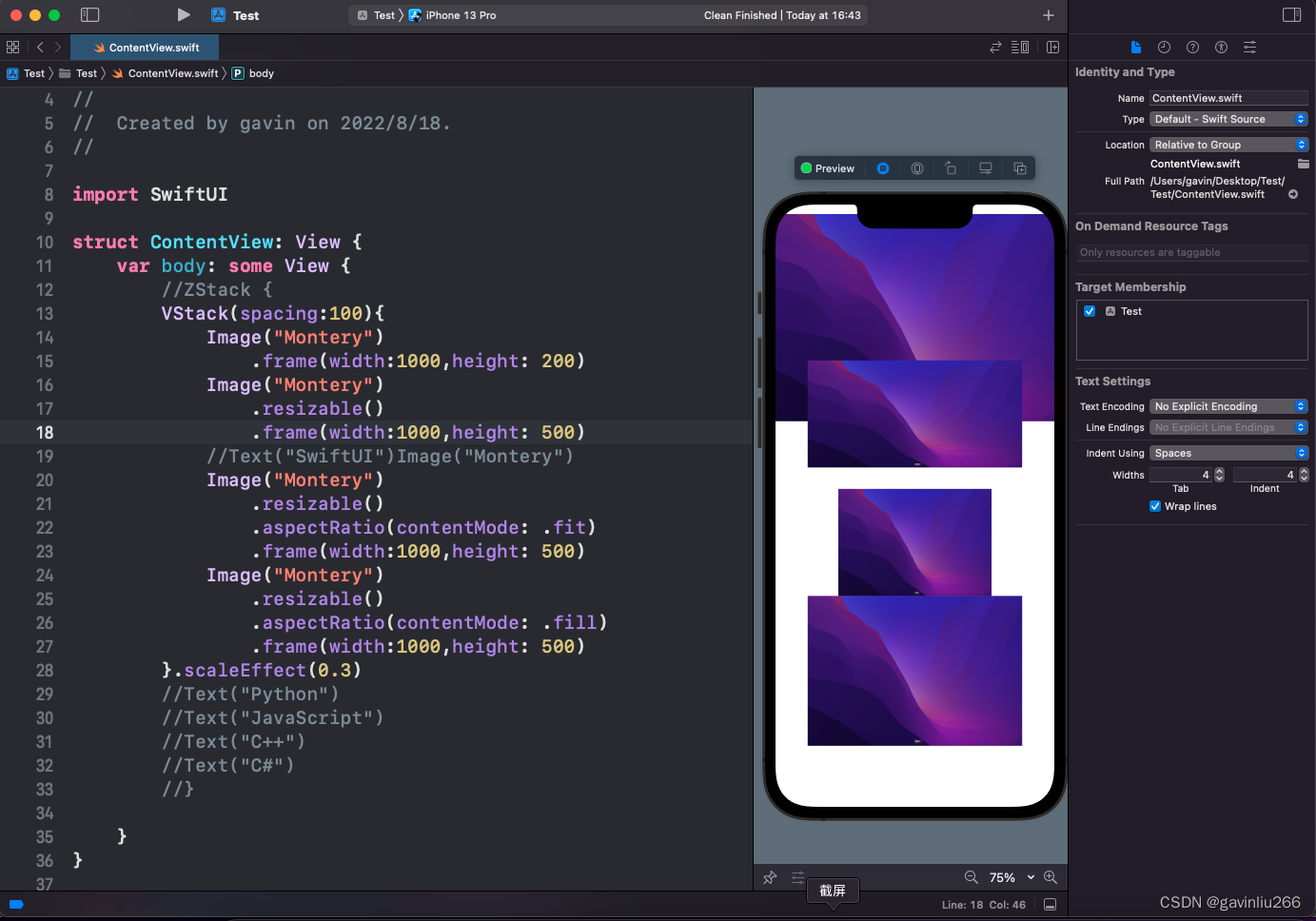Open canvas adjust settings
This screenshot has height=921, width=1316.
797,877
